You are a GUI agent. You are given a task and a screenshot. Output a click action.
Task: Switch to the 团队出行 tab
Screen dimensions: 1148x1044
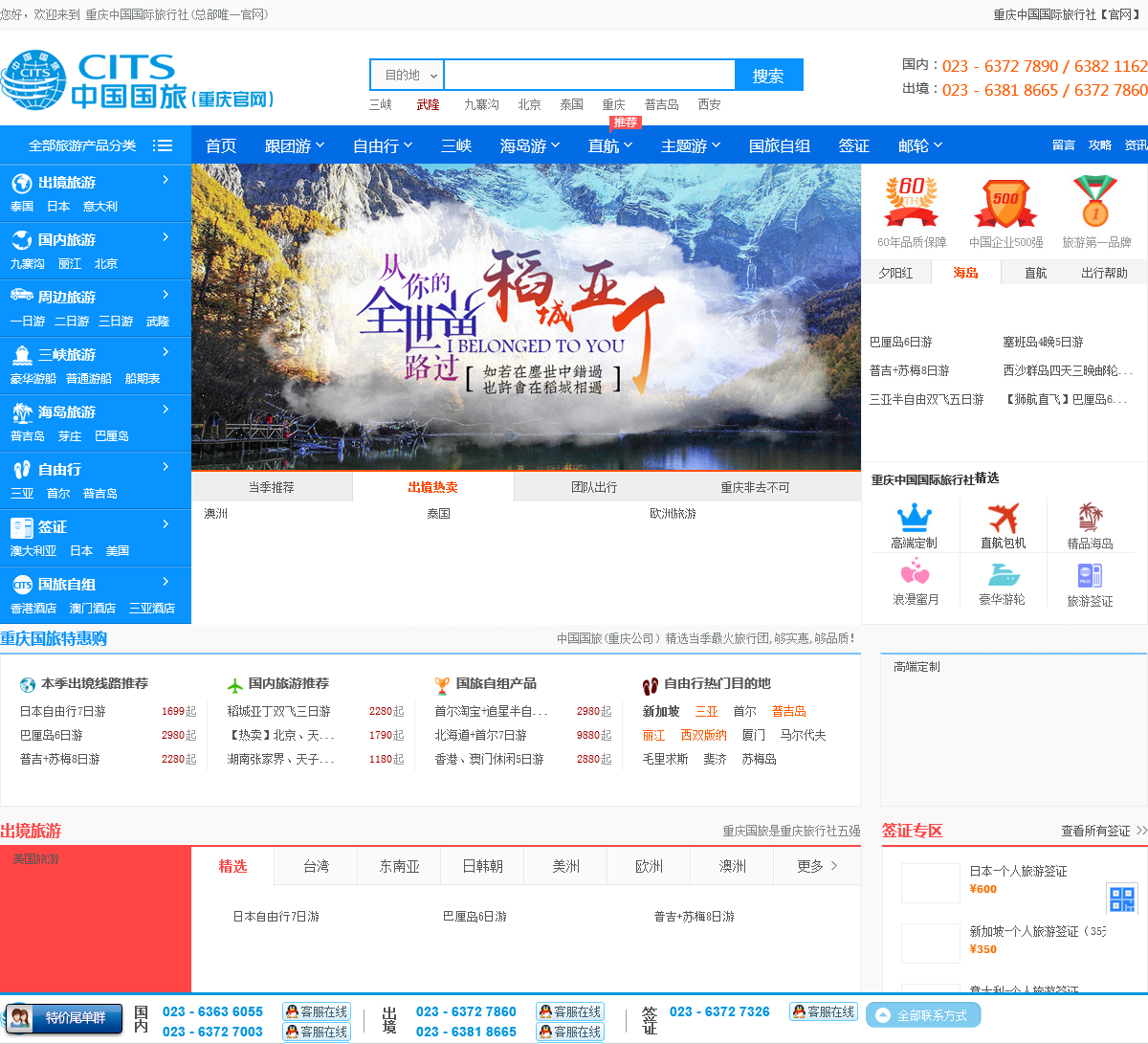594,487
